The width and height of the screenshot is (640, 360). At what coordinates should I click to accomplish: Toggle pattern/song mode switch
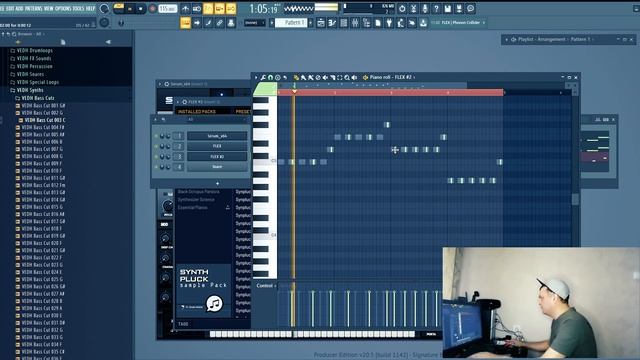[119, 8]
